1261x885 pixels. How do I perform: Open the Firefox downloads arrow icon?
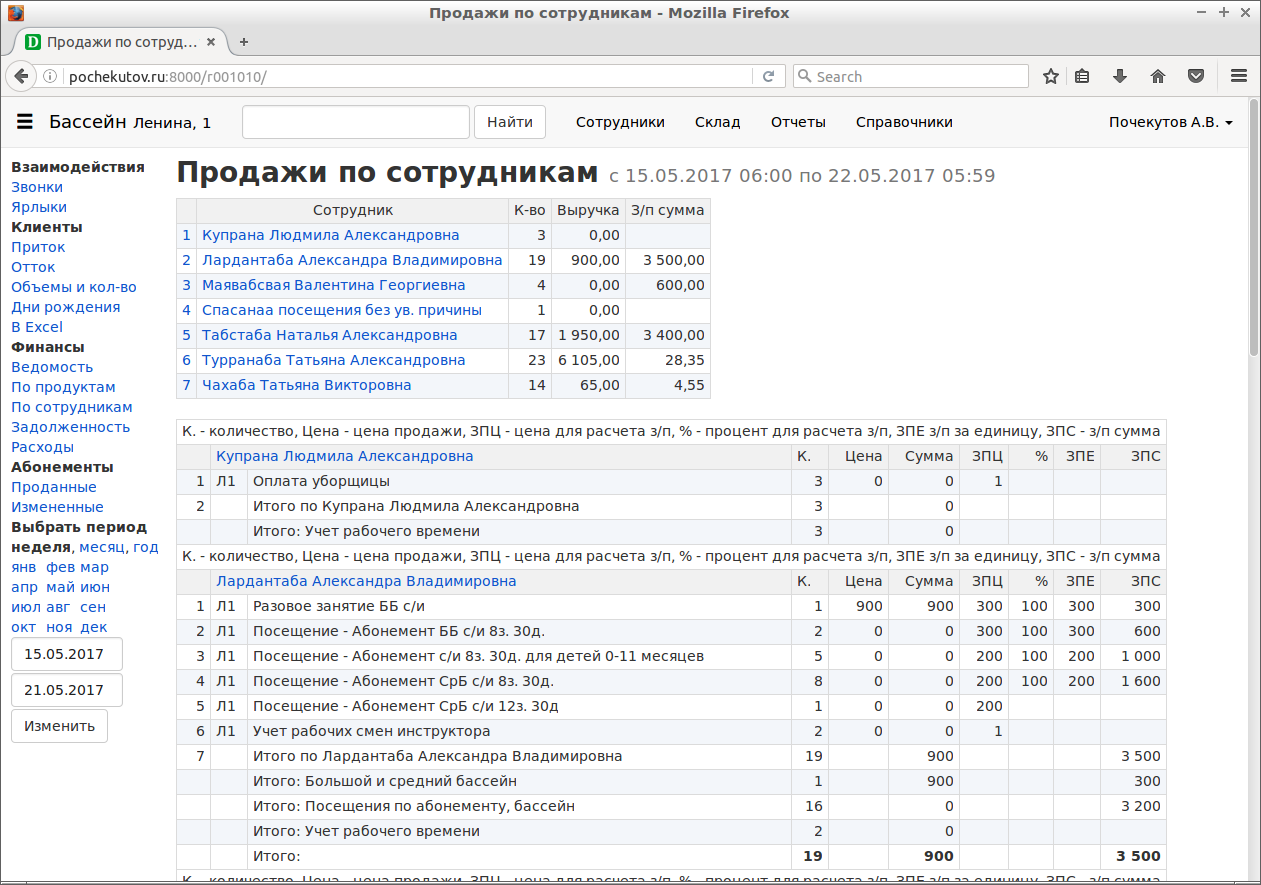pyautogui.click(x=1120, y=76)
